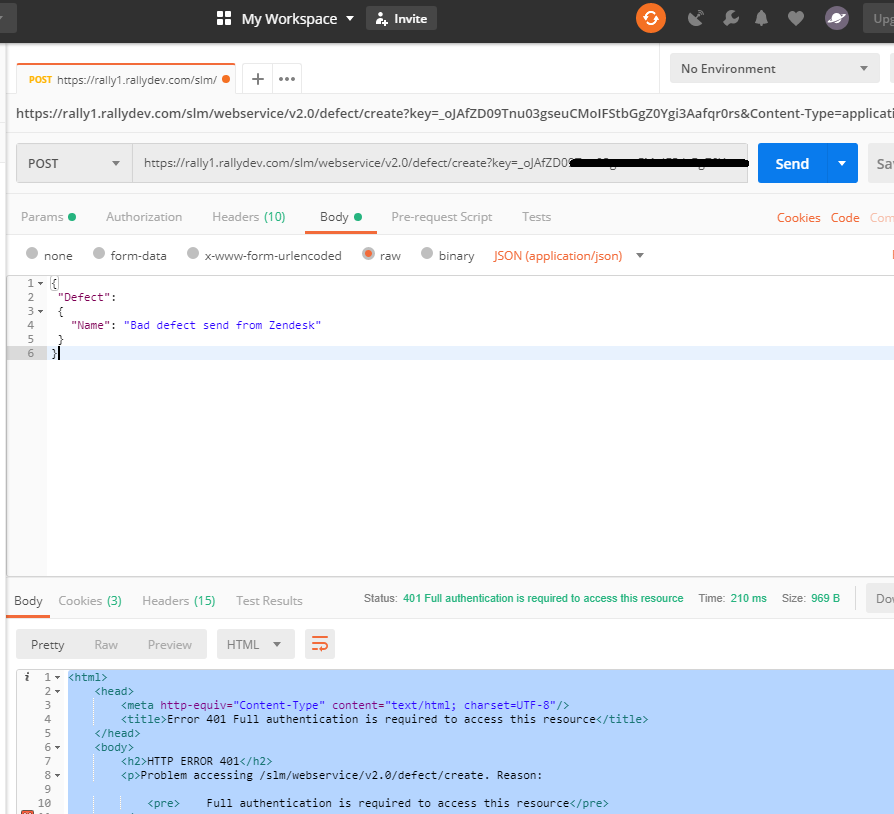Open the No Environment dropdown

coord(773,67)
